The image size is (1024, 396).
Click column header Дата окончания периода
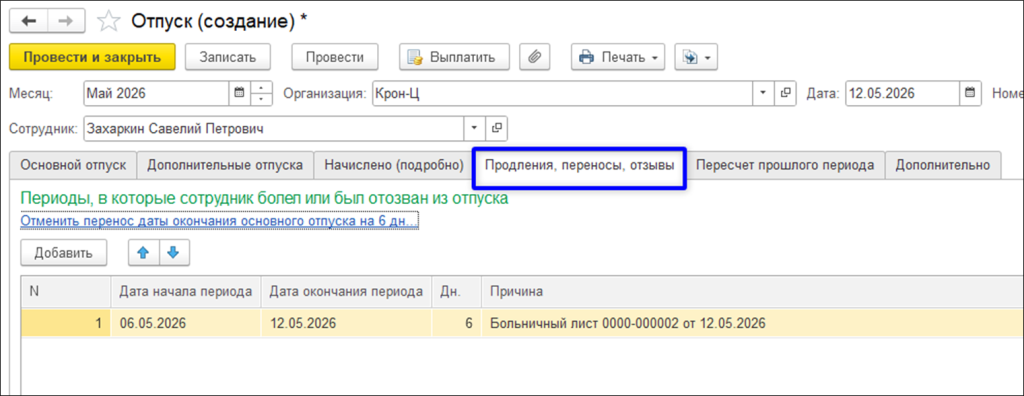[346, 291]
